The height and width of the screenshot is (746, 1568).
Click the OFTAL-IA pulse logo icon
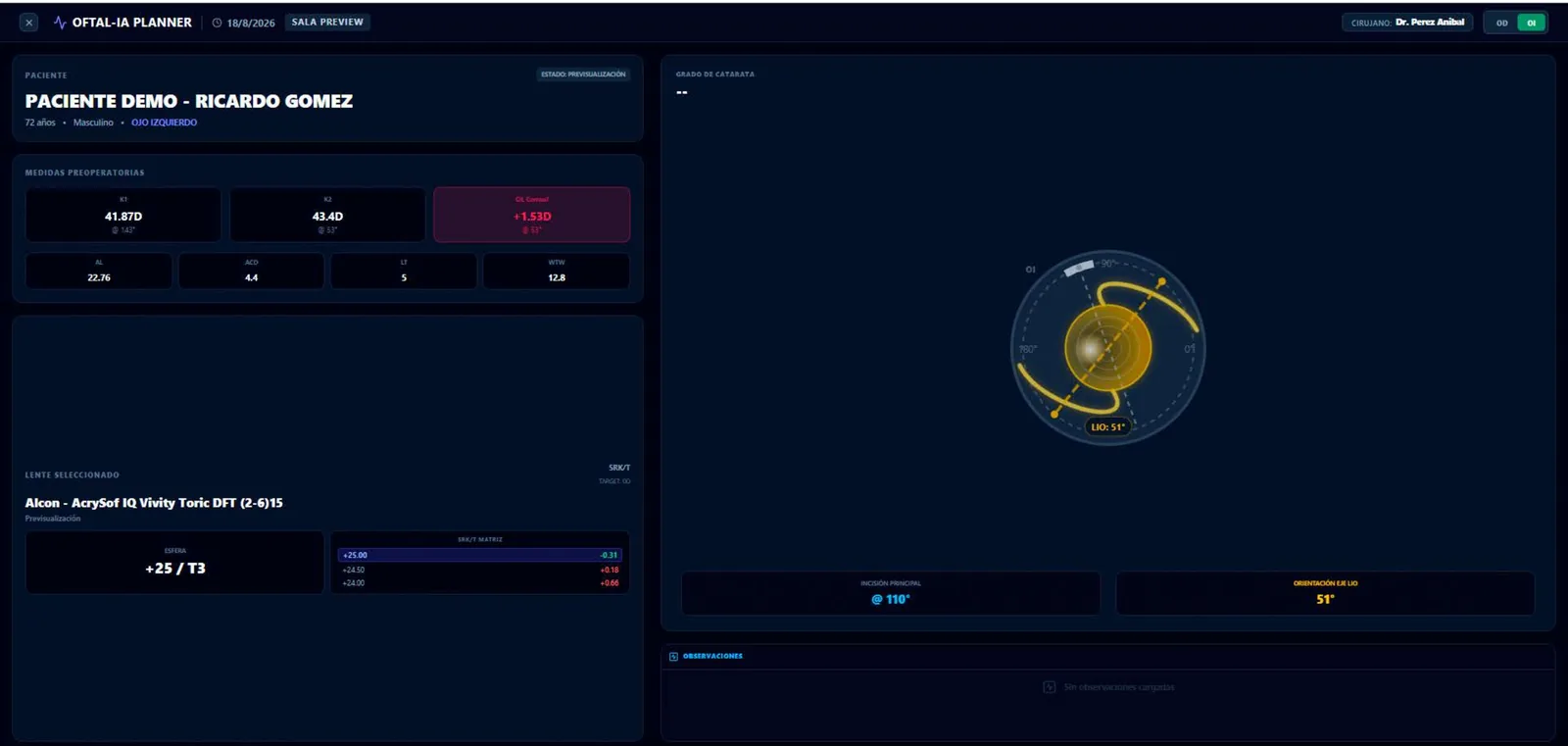tap(60, 23)
